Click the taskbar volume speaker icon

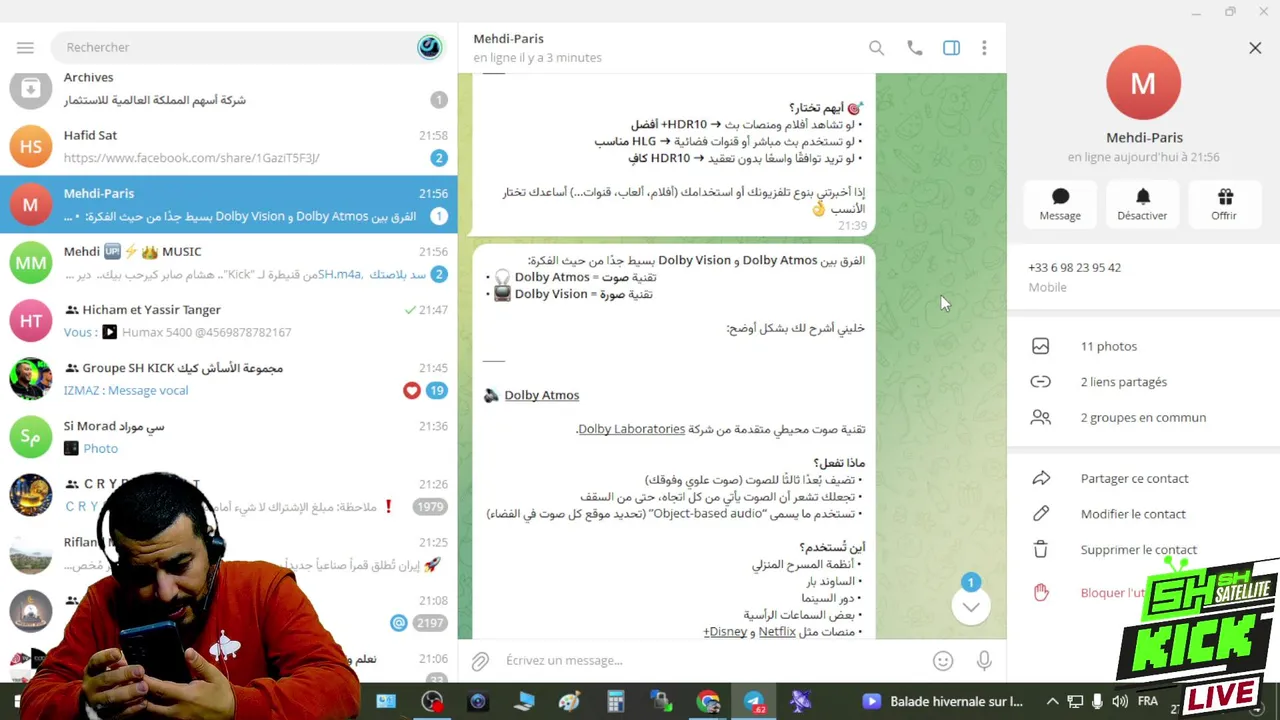click(1120, 702)
